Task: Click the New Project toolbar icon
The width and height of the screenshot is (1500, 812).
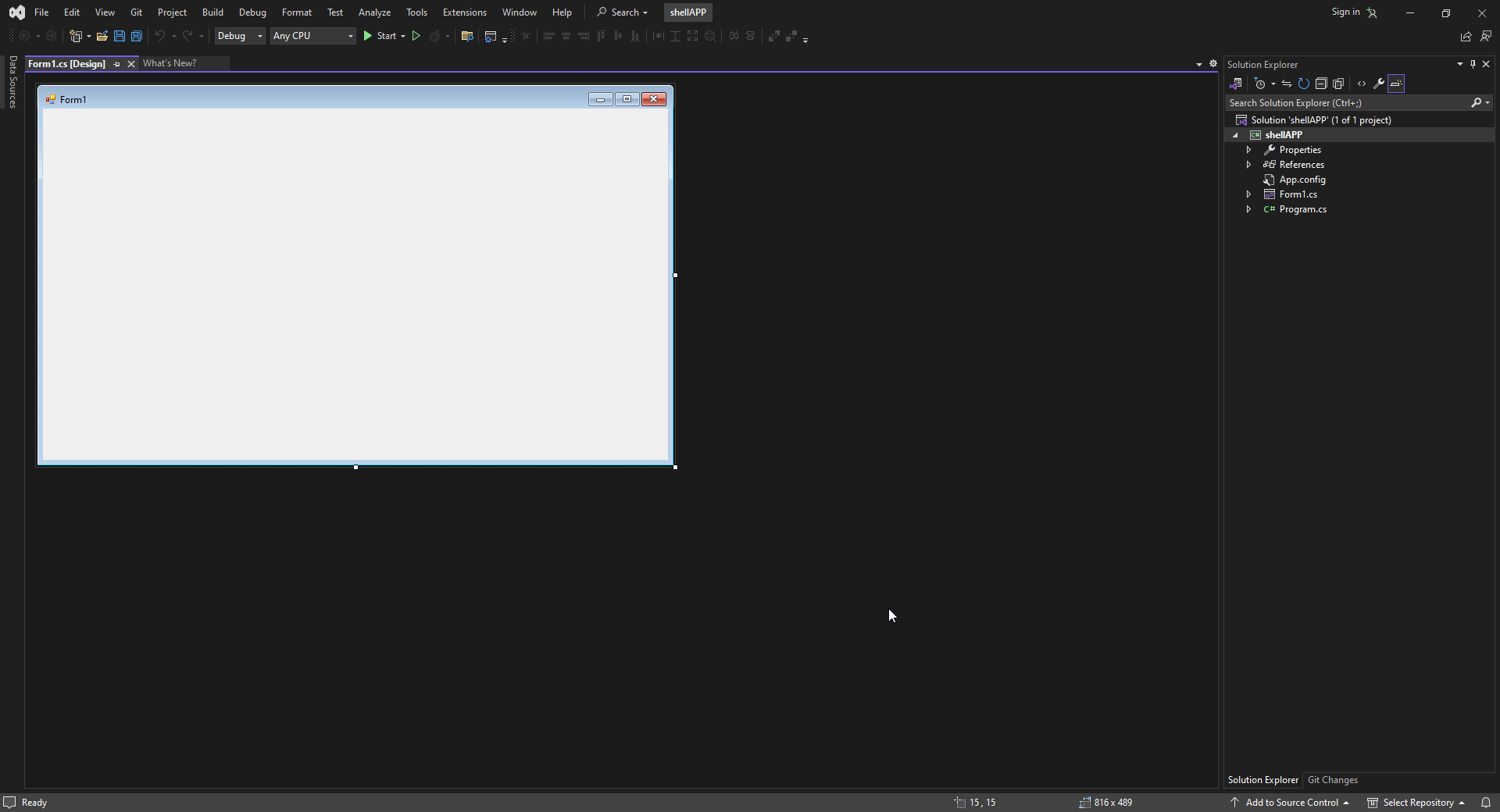Action: [76, 36]
